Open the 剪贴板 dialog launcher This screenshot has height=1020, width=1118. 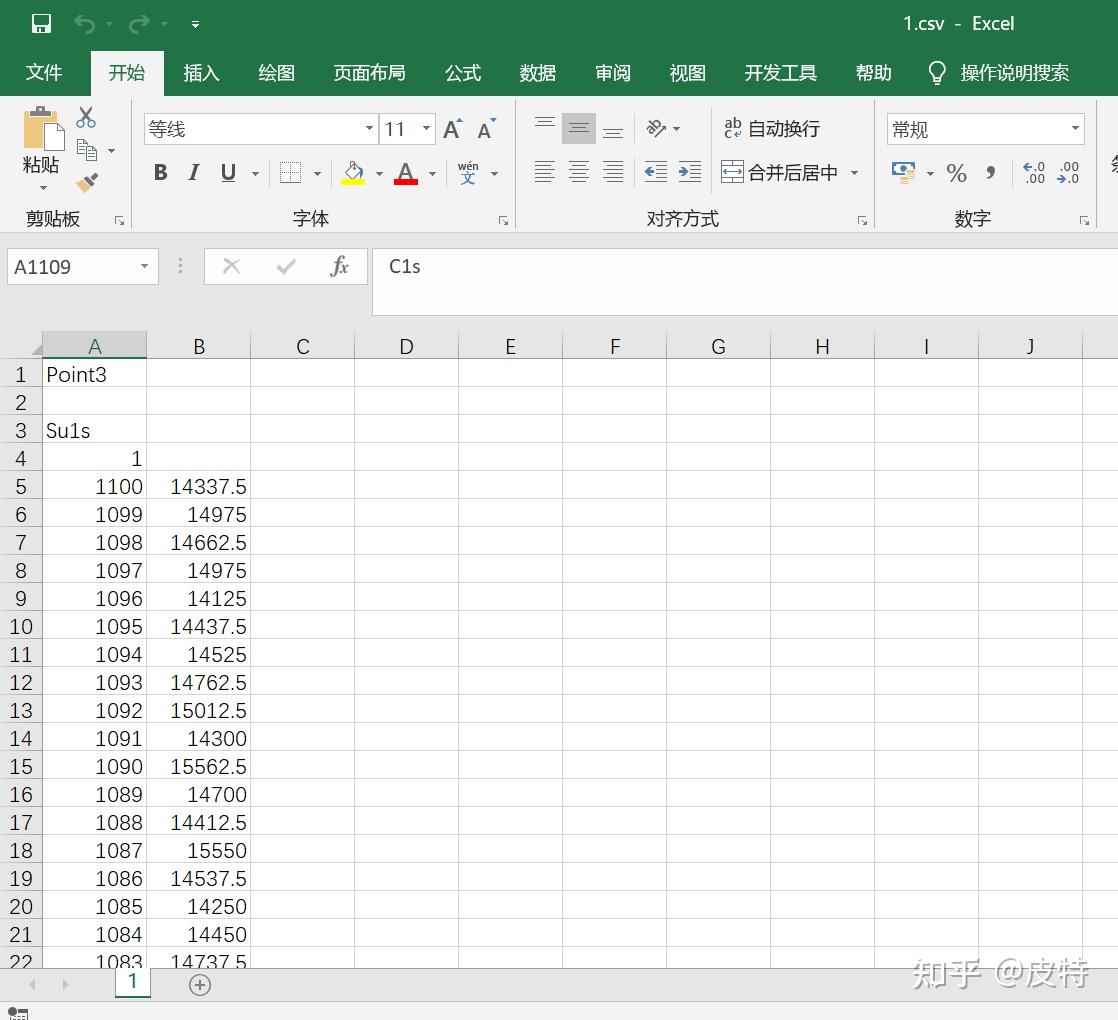coord(119,221)
